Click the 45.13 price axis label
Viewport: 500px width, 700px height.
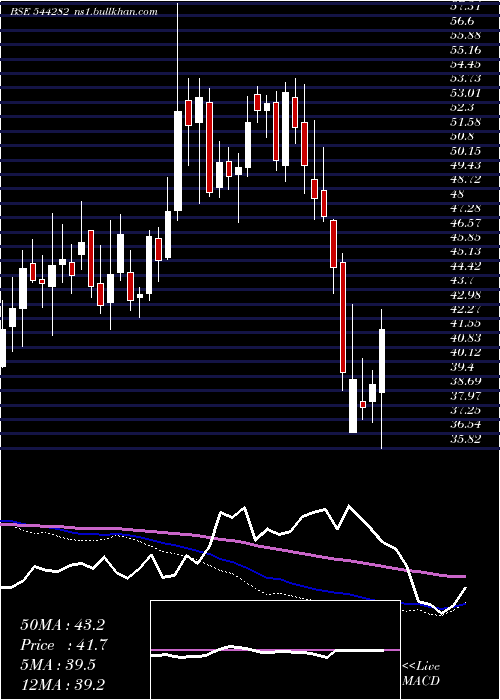coord(465,252)
